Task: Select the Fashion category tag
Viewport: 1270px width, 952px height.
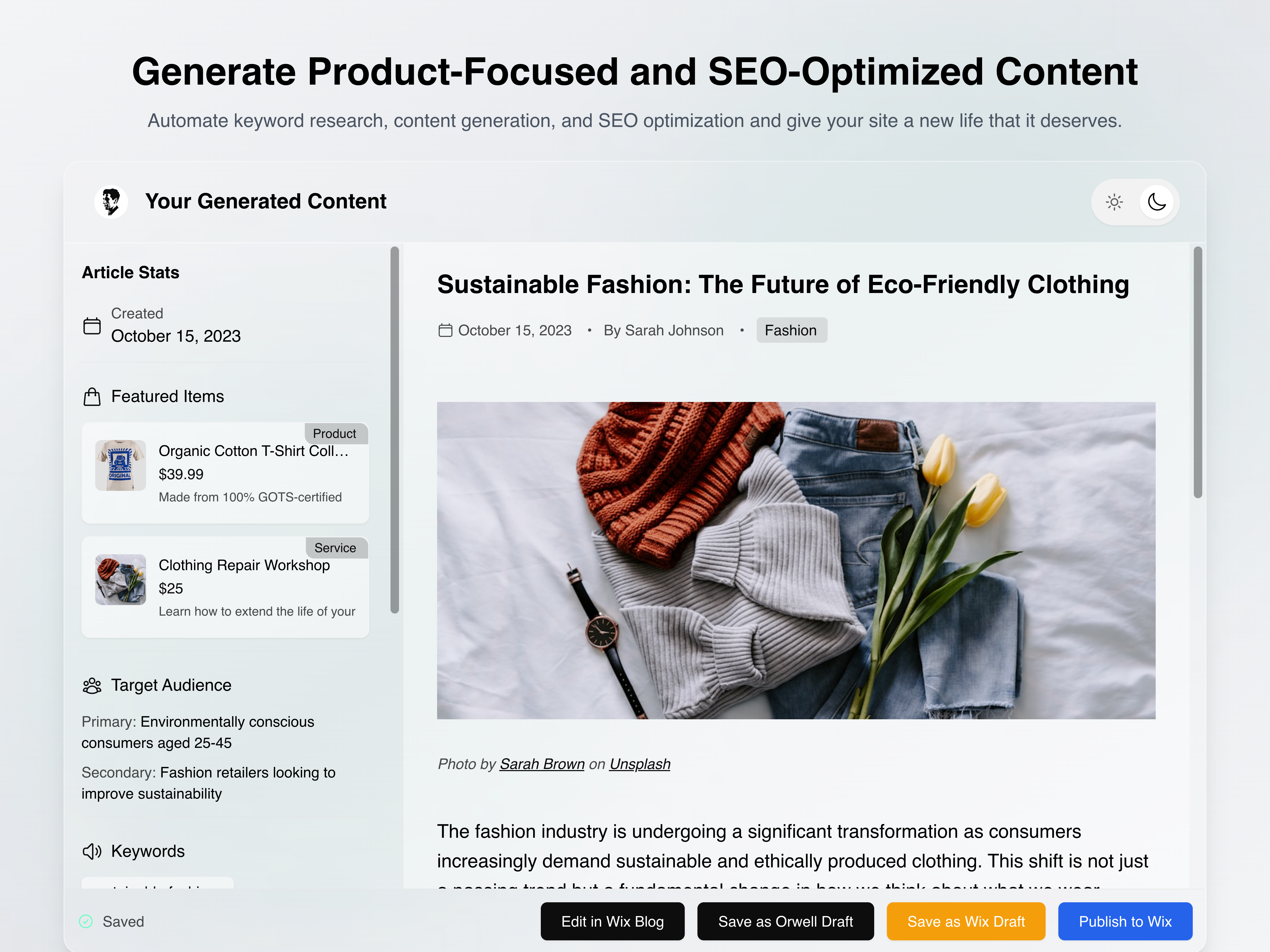Action: [x=791, y=331]
